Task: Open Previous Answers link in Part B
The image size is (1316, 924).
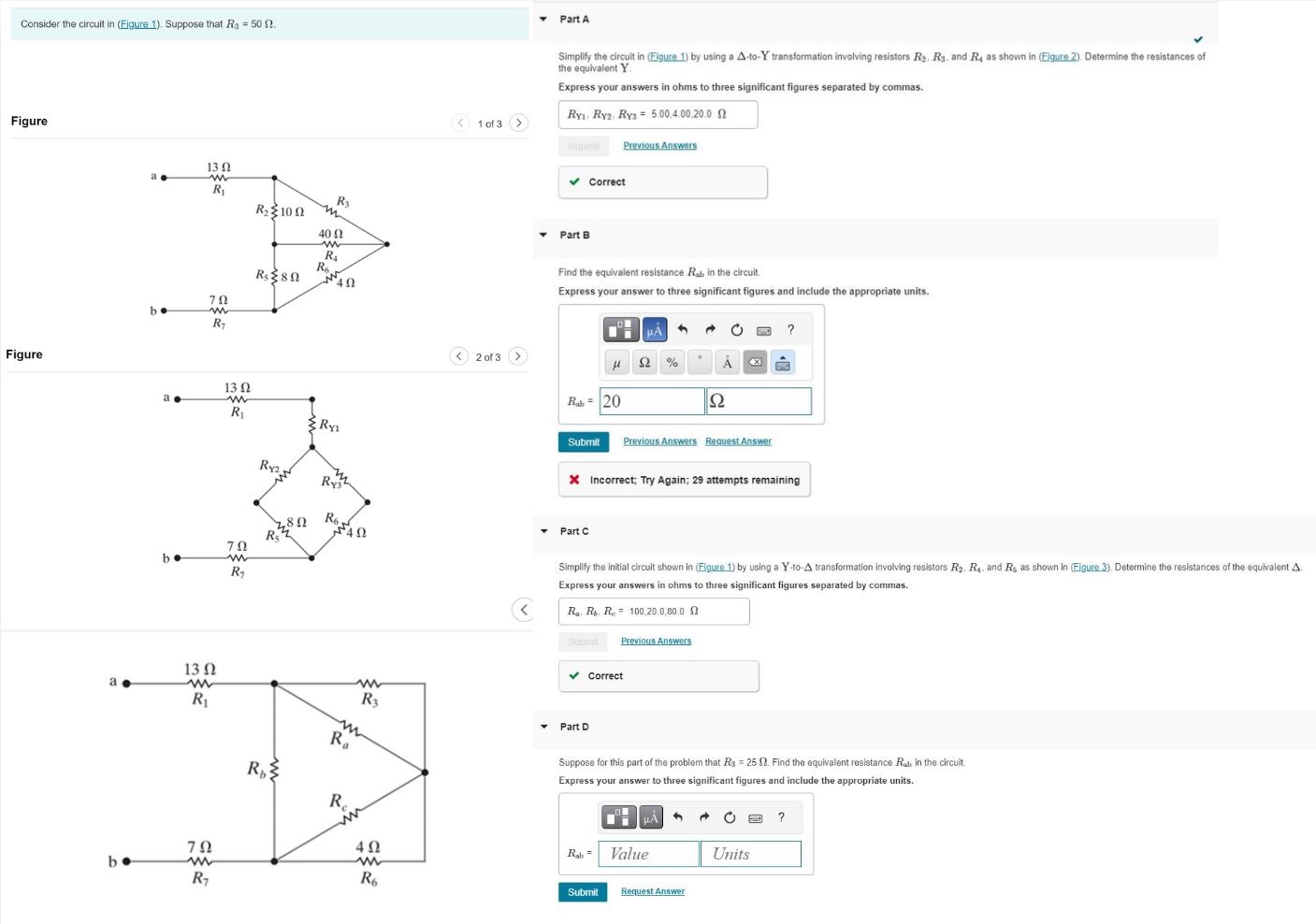Action: [659, 440]
